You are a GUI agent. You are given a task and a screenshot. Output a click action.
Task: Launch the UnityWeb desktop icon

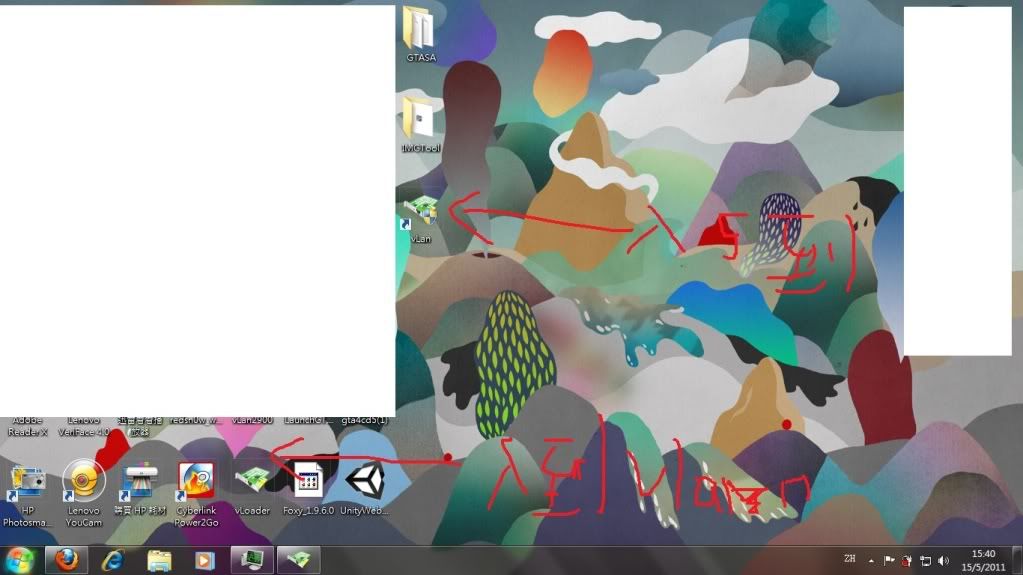[364, 482]
